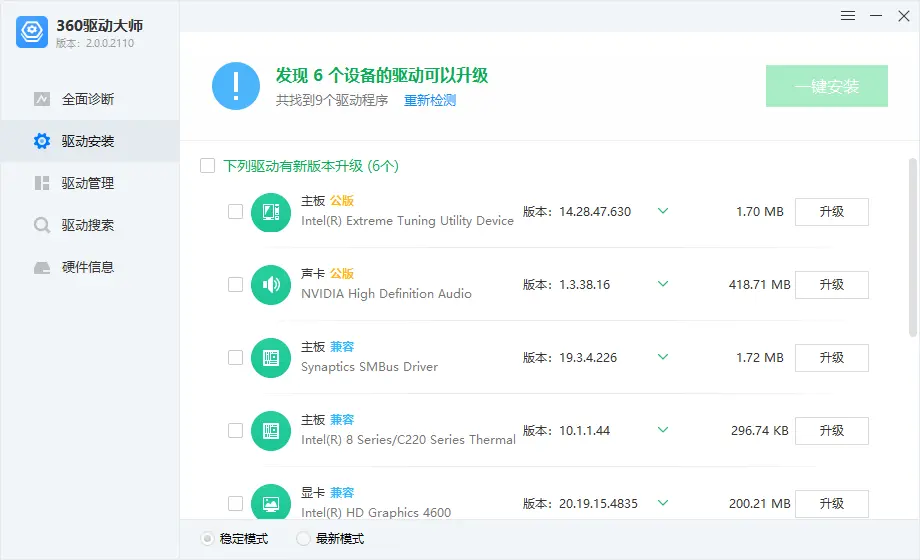This screenshot has height=560, width=920.
Task: Open version dropdown for Synaptics 19.3.4.226
Action: click(x=662, y=357)
